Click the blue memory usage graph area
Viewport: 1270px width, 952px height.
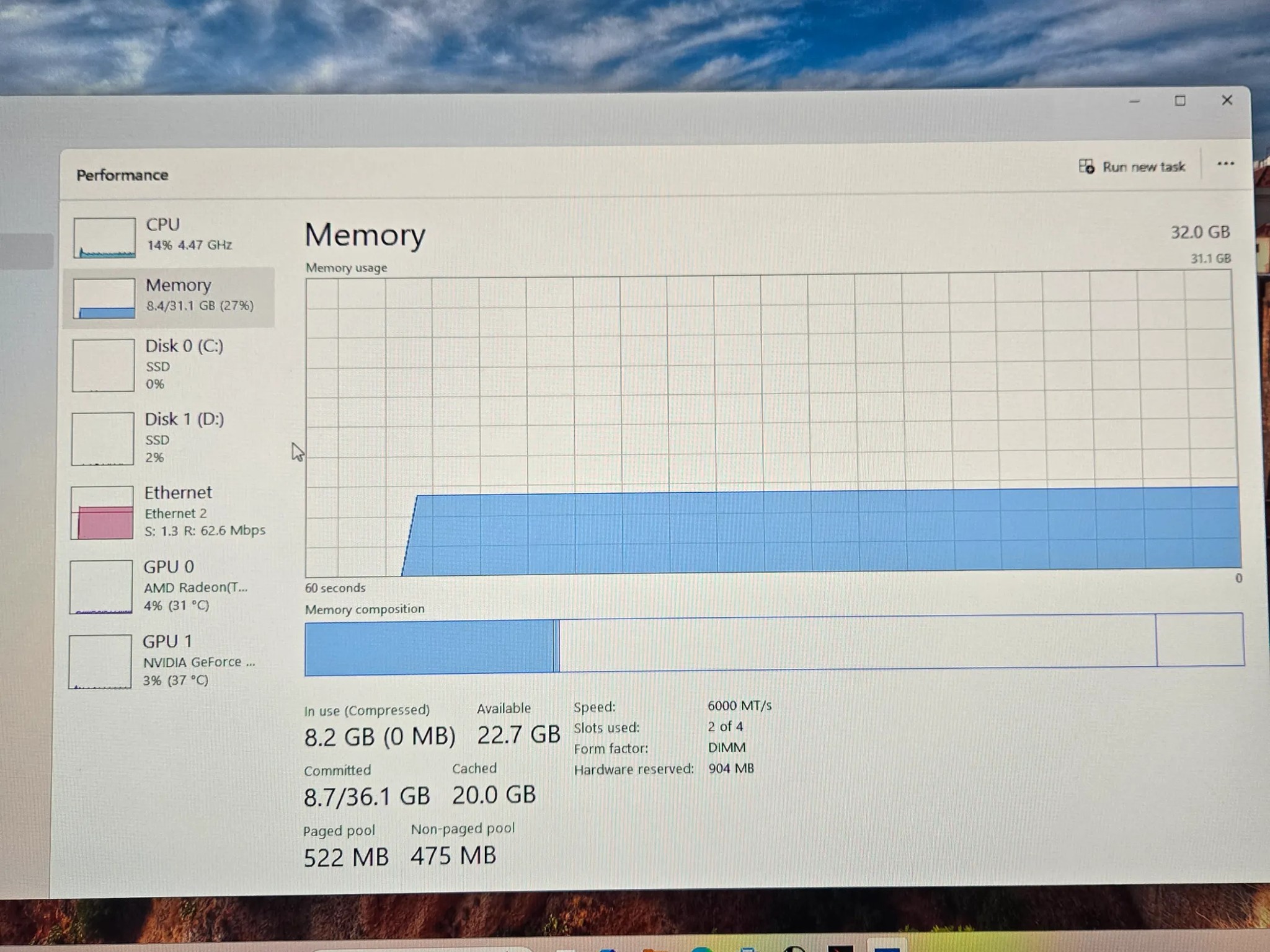pos(822,531)
